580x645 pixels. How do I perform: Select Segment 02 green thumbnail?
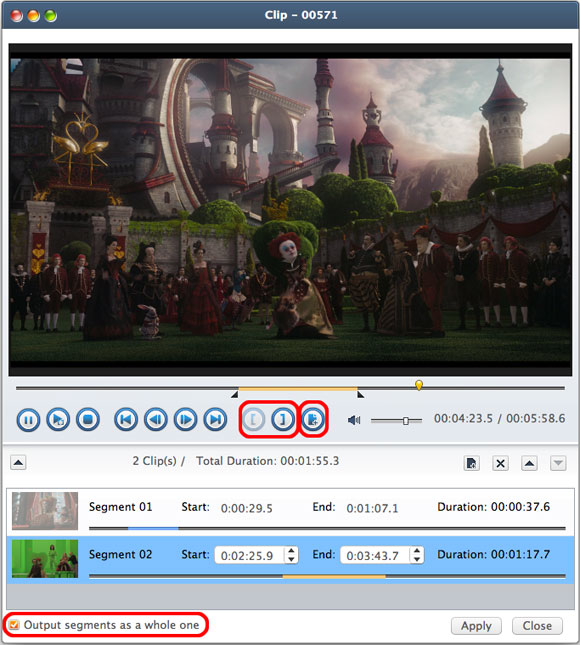coord(45,559)
